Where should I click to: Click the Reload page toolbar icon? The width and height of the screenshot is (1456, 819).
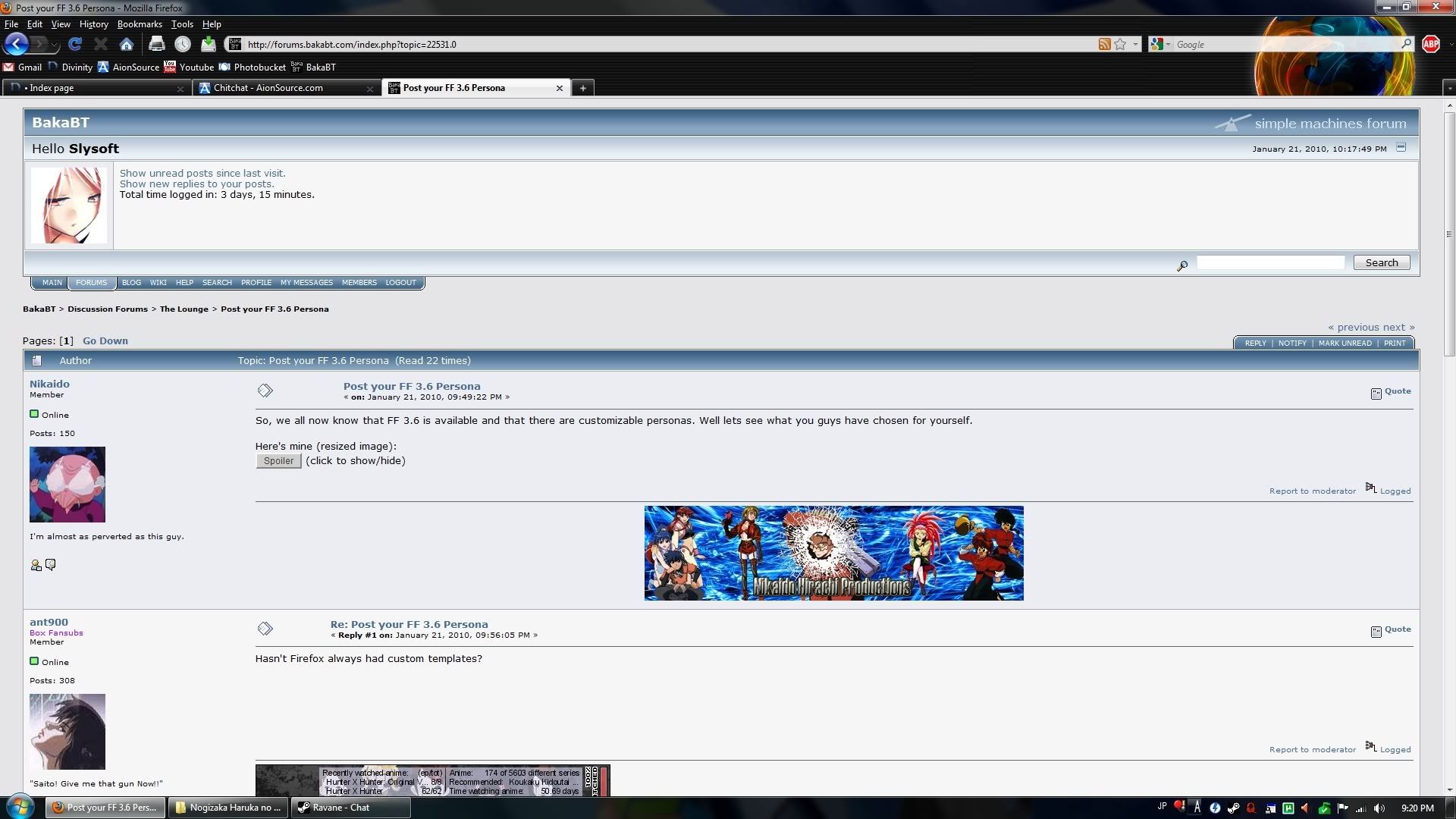pos(74,44)
